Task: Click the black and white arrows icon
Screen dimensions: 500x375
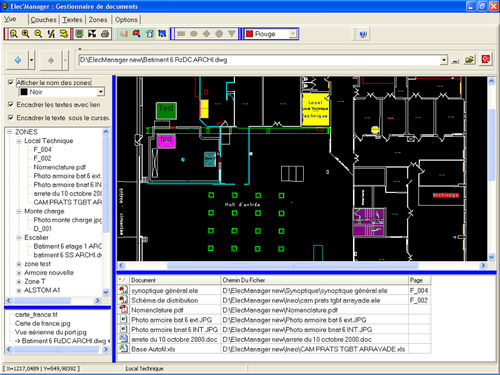Action: [92, 34]
